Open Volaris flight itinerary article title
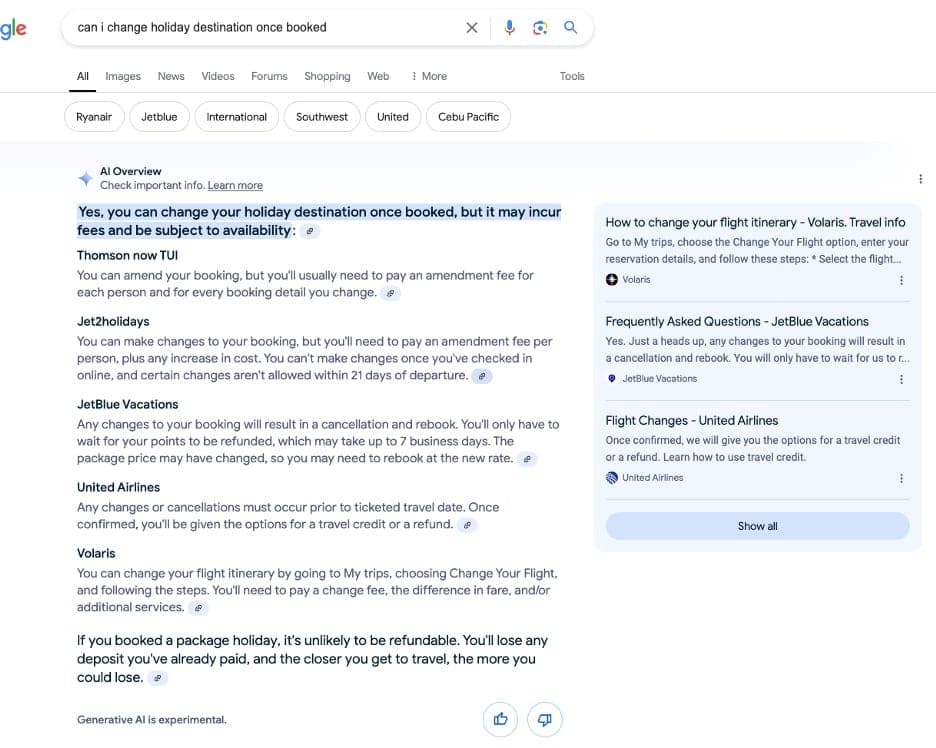 tap(755, 222)
